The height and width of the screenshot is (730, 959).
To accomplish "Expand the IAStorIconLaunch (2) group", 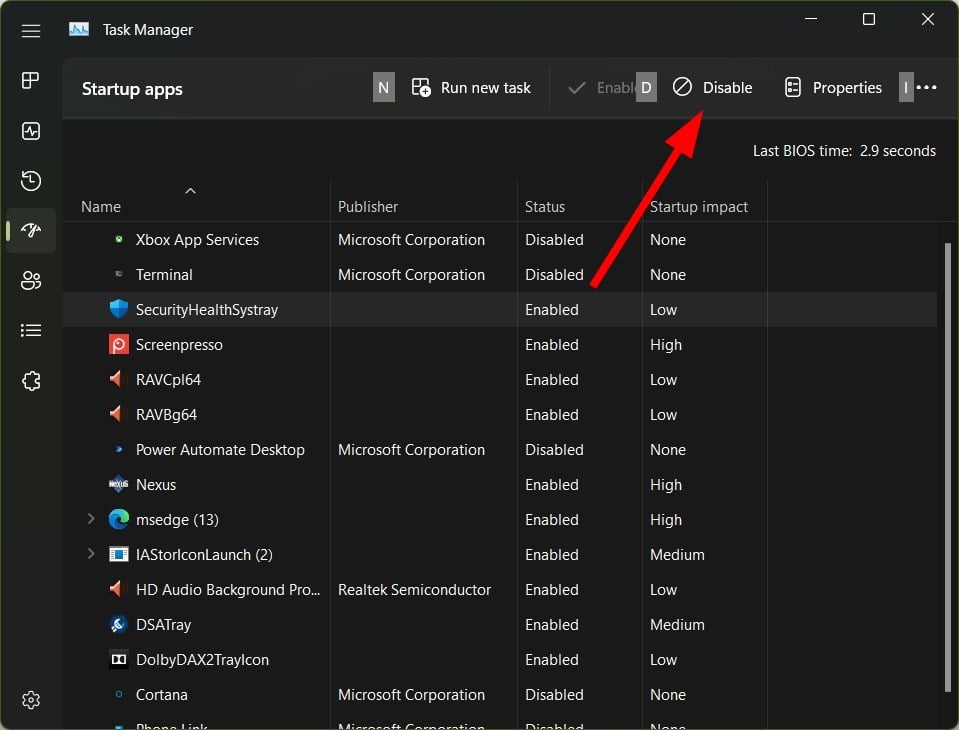I will point(91,554).
